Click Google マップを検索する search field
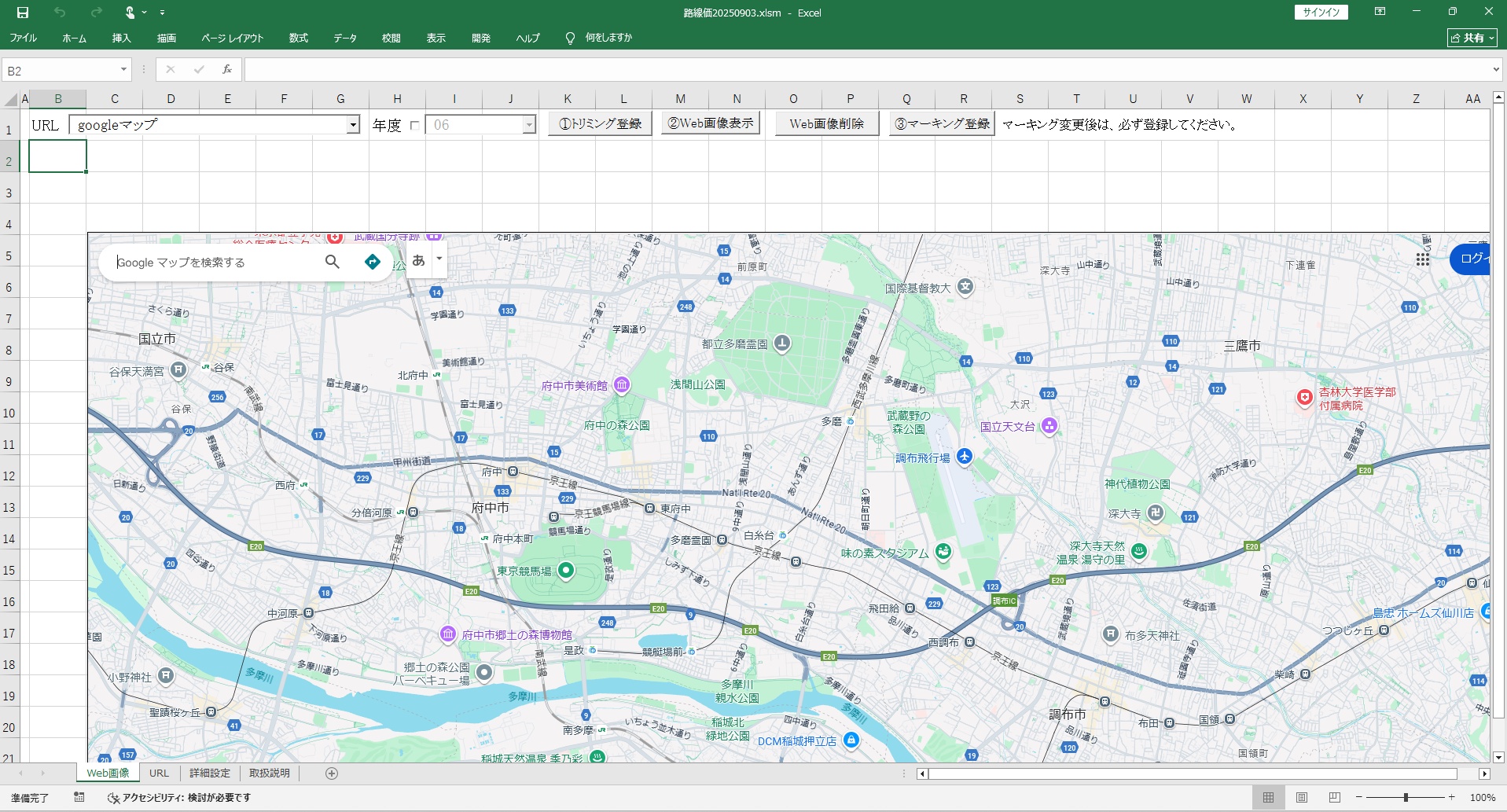 tap(211, 262)
